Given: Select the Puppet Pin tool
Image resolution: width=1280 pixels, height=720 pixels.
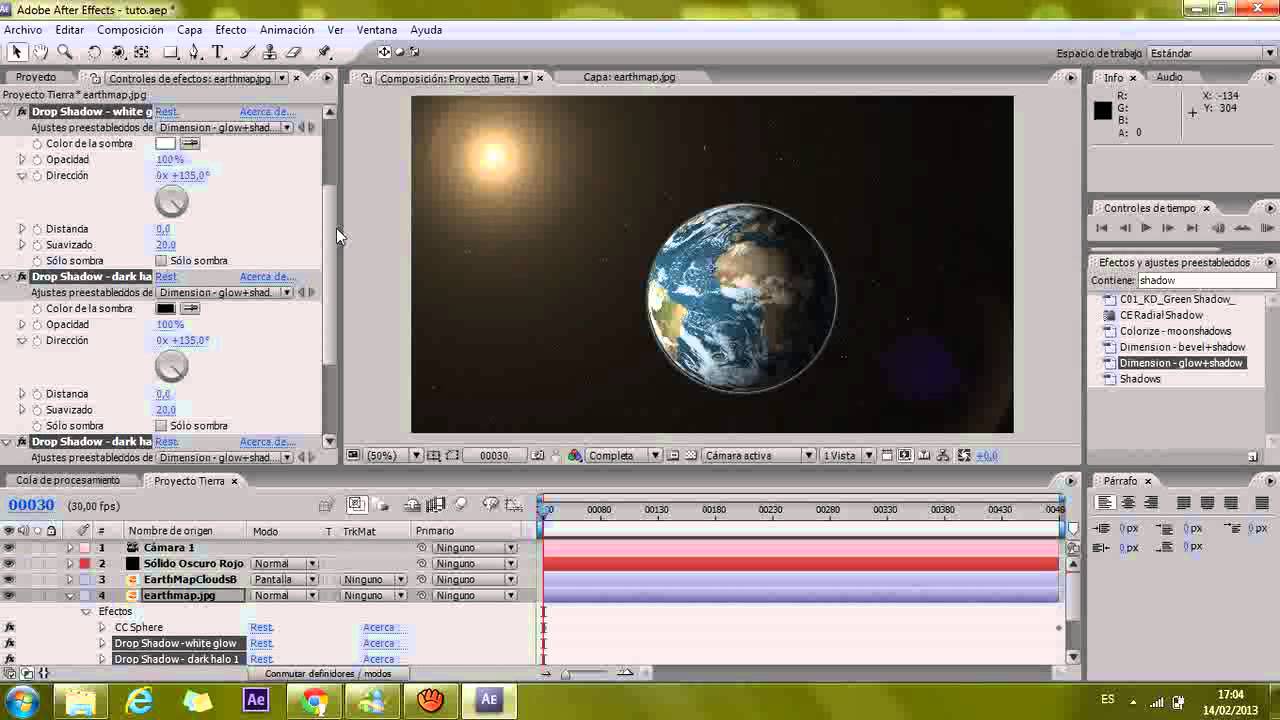Looking at the screenshot, I should coord(325,52).
